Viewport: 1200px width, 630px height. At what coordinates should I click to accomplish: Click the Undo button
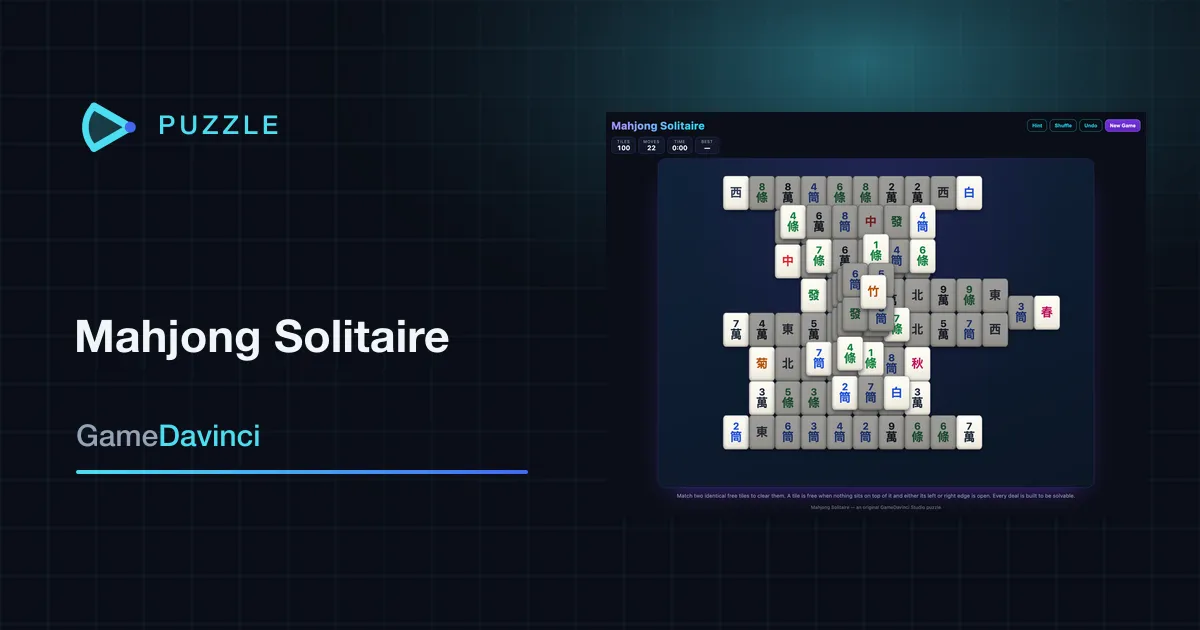1091,126
